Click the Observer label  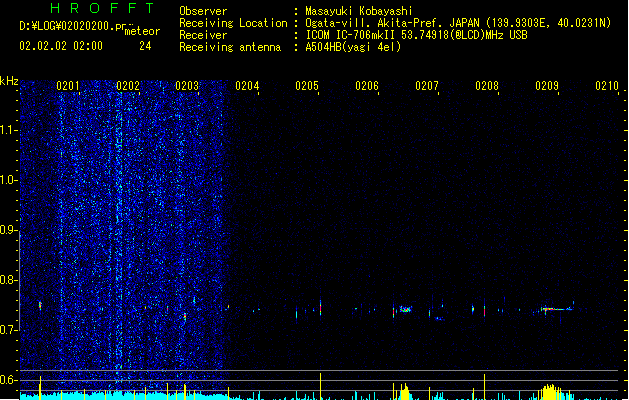coord(203,11)
